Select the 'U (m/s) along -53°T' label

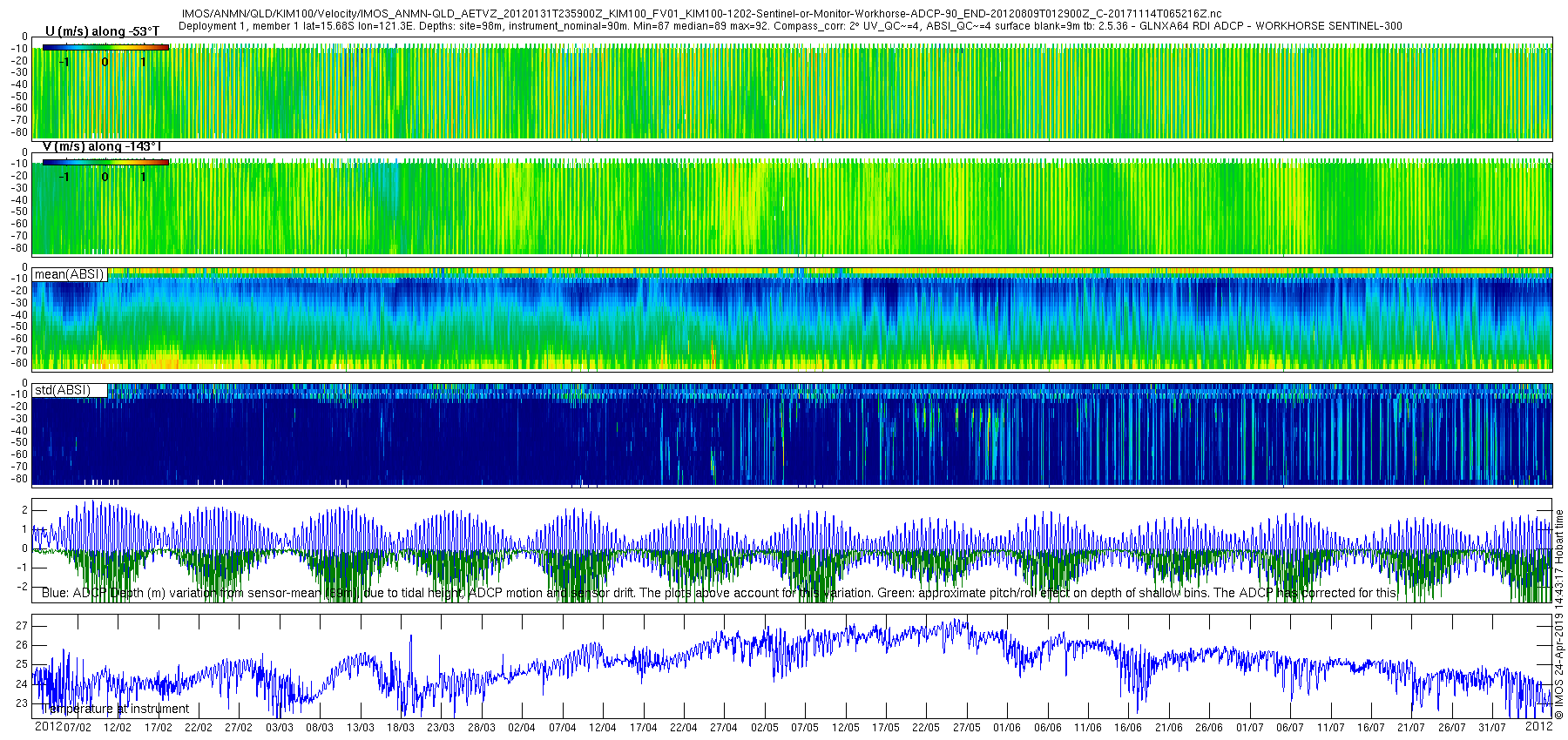[x=103, y=31]
